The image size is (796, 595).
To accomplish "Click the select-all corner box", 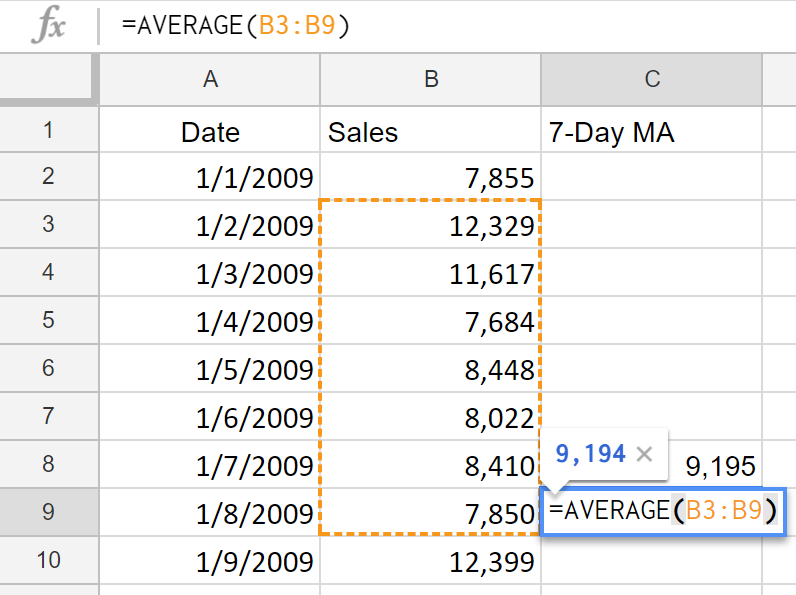I will coord(49,80).
